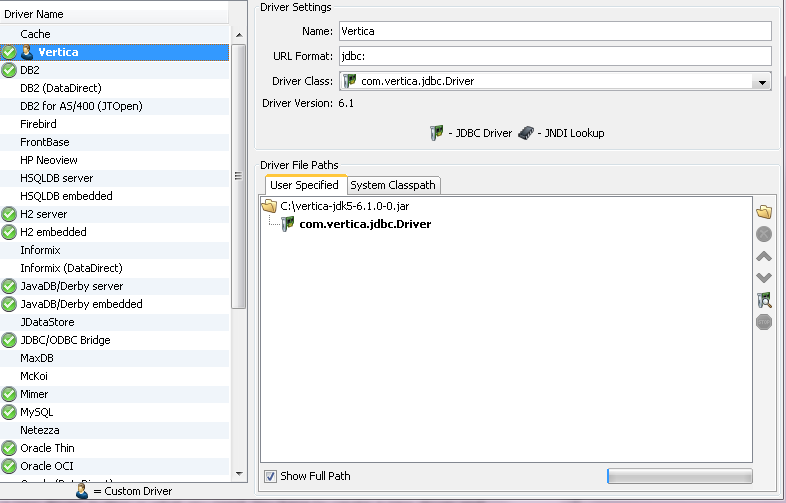Click folder icon beside vertica jar path

(x=269, y=206)
